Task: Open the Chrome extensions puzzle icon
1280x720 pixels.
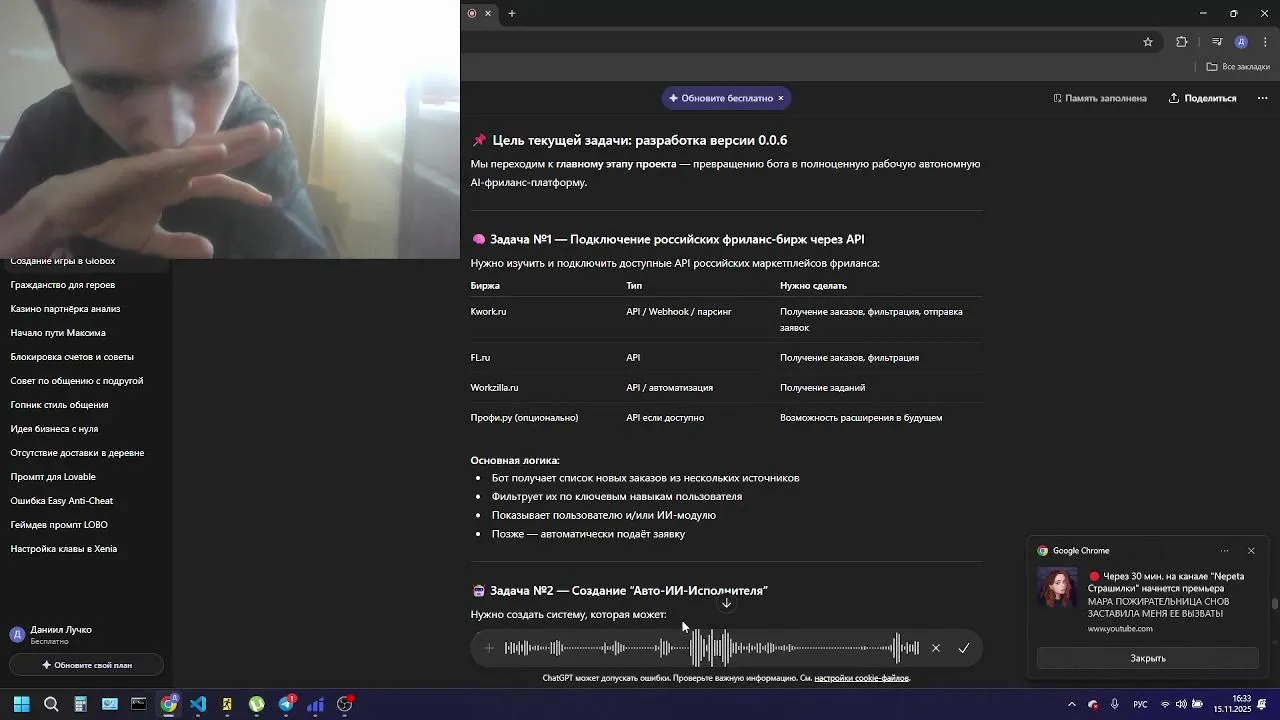Action: 1182,42
